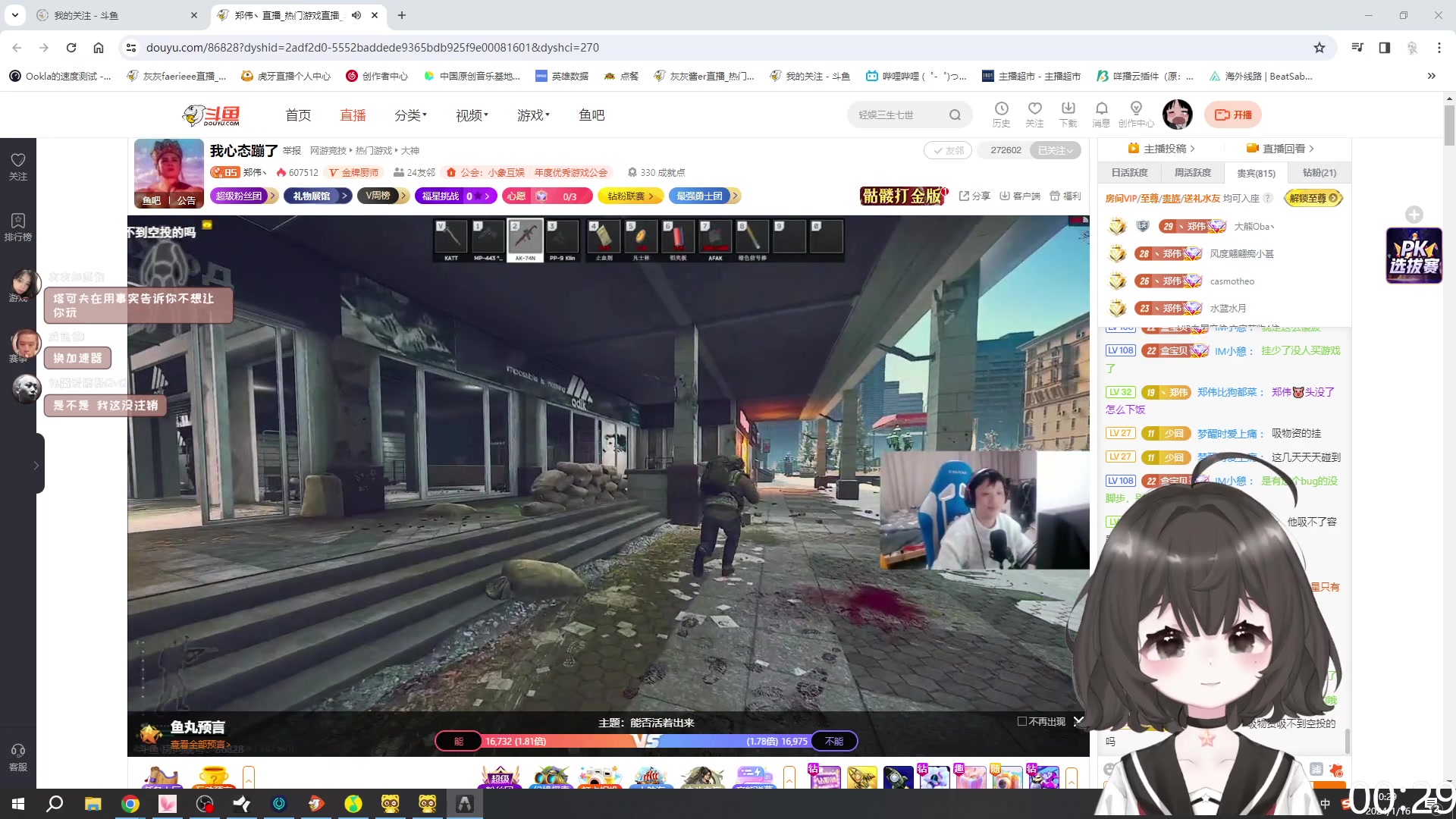Click the 友邻 button

coord(948,150)
